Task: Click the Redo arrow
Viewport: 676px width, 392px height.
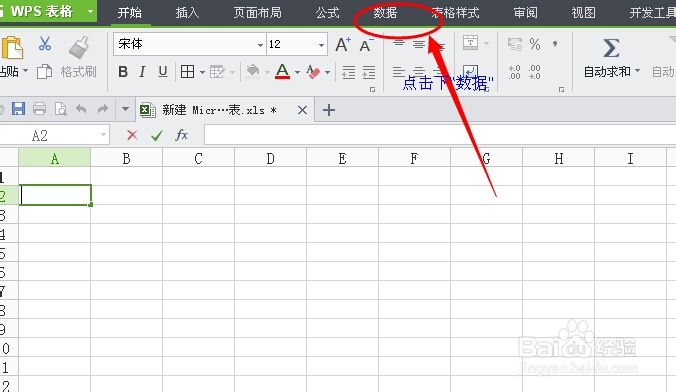Action: point(103,109)
